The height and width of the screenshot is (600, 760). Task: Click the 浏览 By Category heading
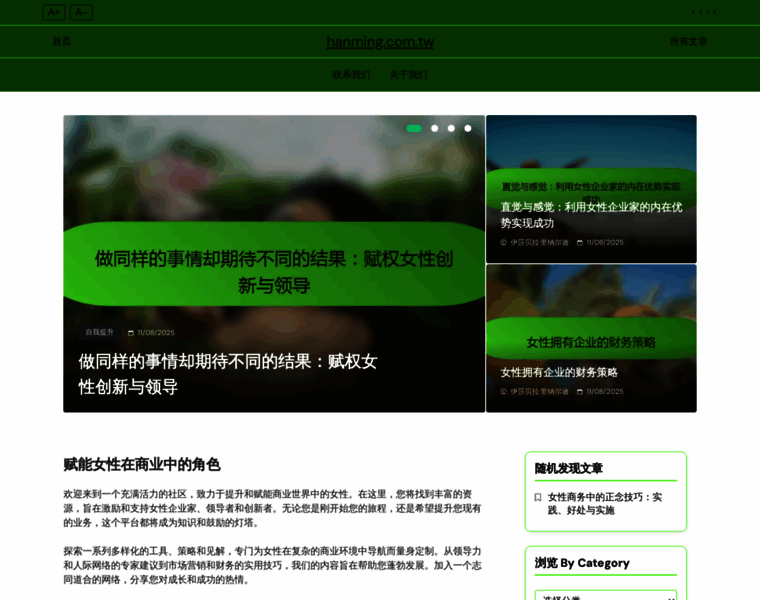(x=582, y=563)
